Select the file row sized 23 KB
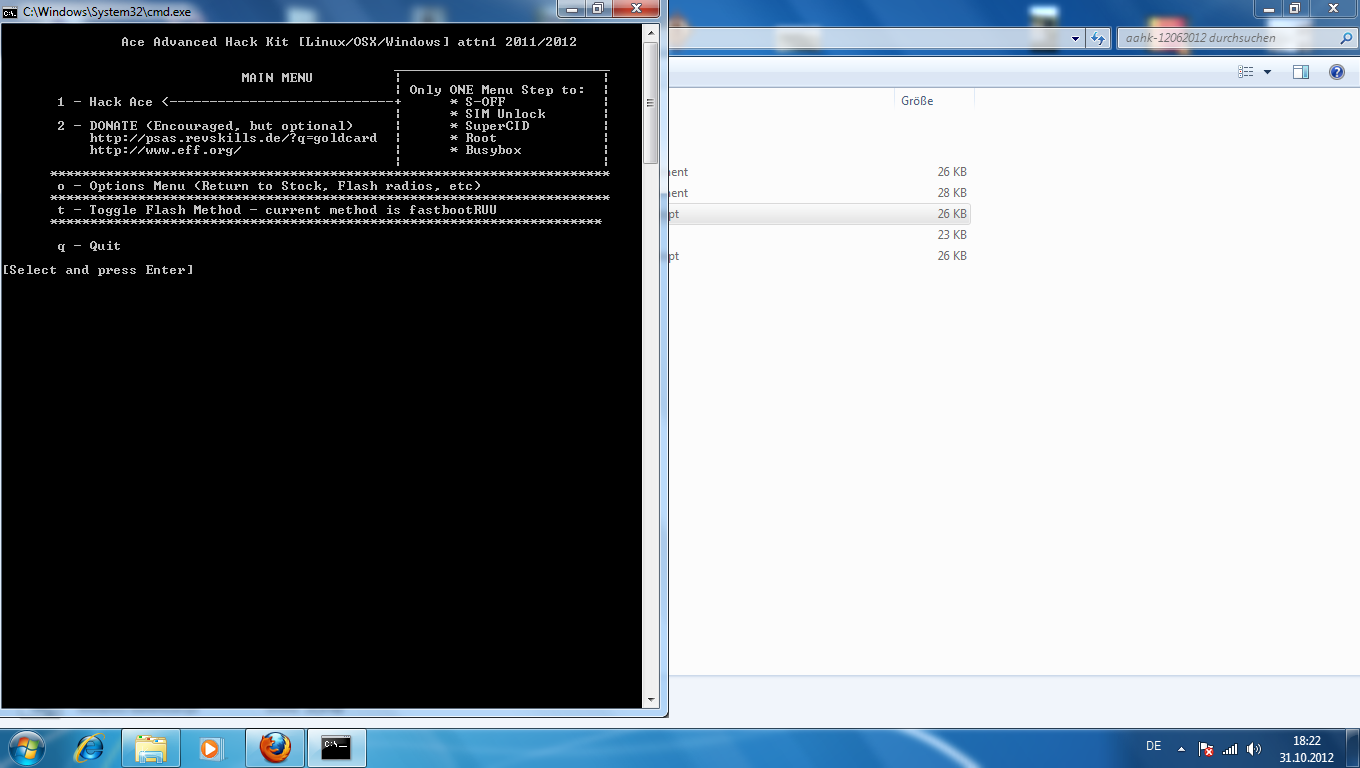Viewport: 1360px width, 768px height. coord(820,235)
